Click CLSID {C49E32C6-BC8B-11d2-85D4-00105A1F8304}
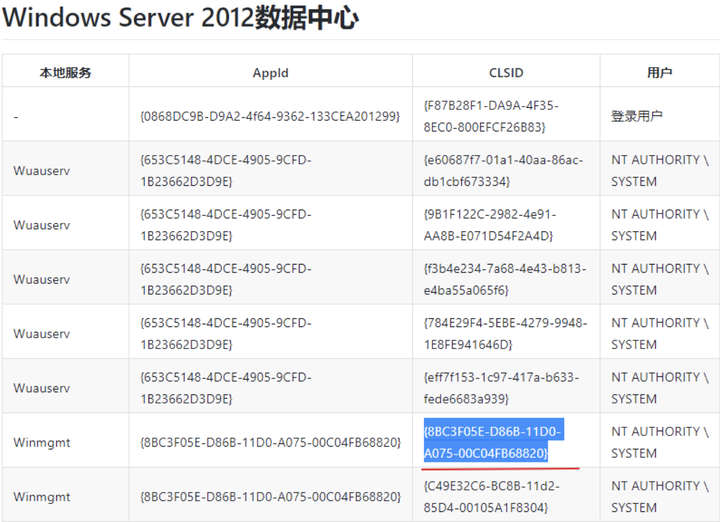720x522 pixels. point(491,497)
